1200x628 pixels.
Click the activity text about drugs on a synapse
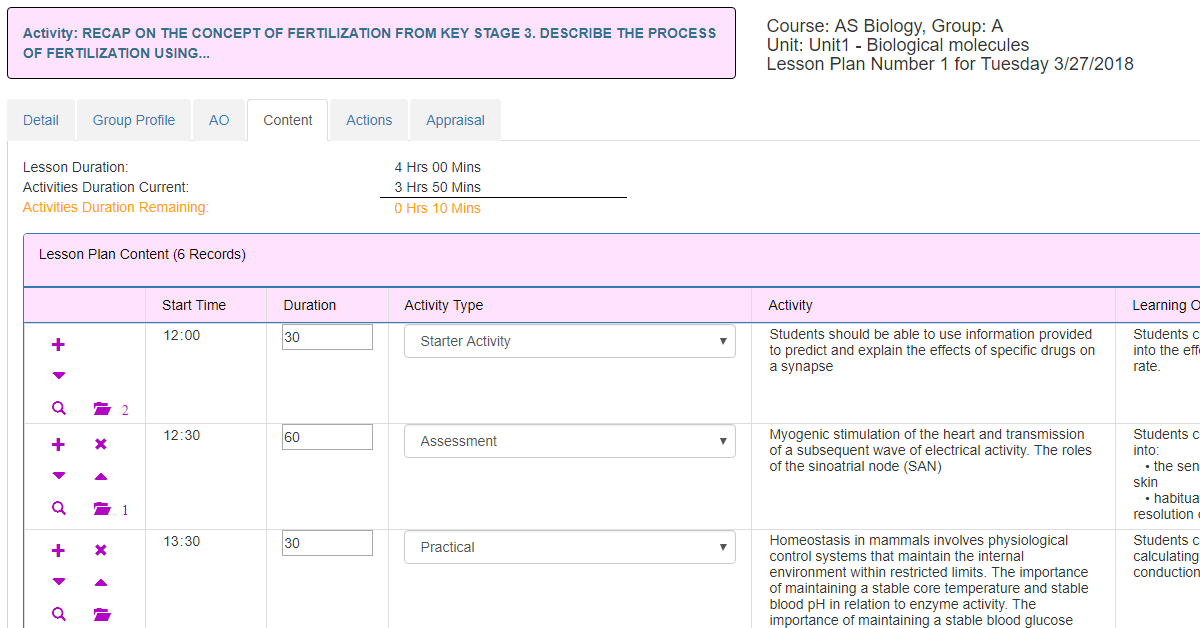click(x=932, y=350)
